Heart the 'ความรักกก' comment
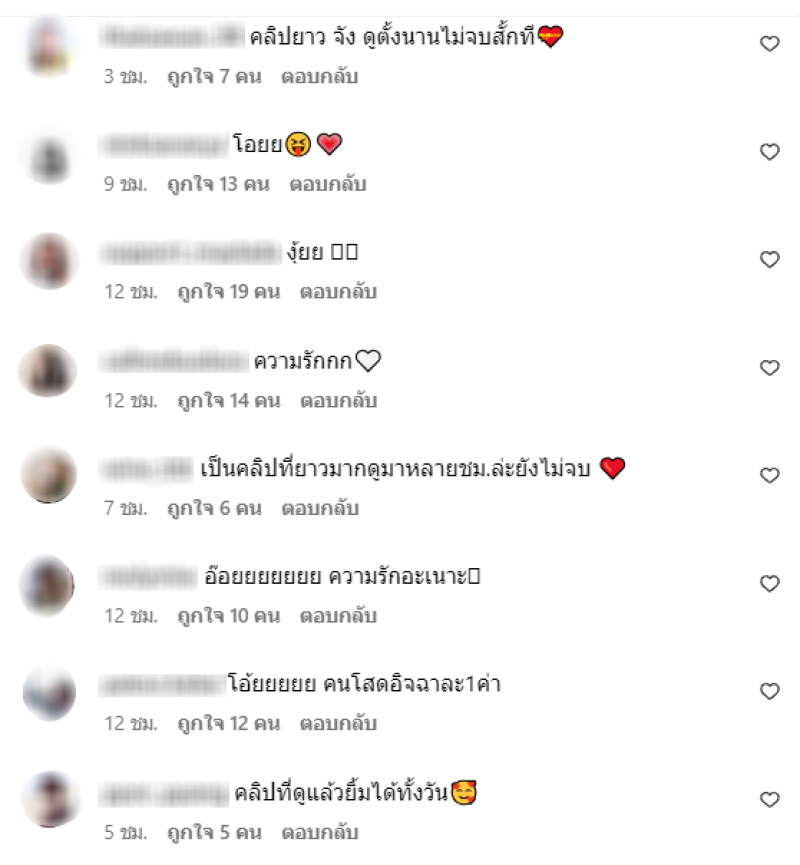Viewport: 800px width, 865px height. [x=770, y=367]
